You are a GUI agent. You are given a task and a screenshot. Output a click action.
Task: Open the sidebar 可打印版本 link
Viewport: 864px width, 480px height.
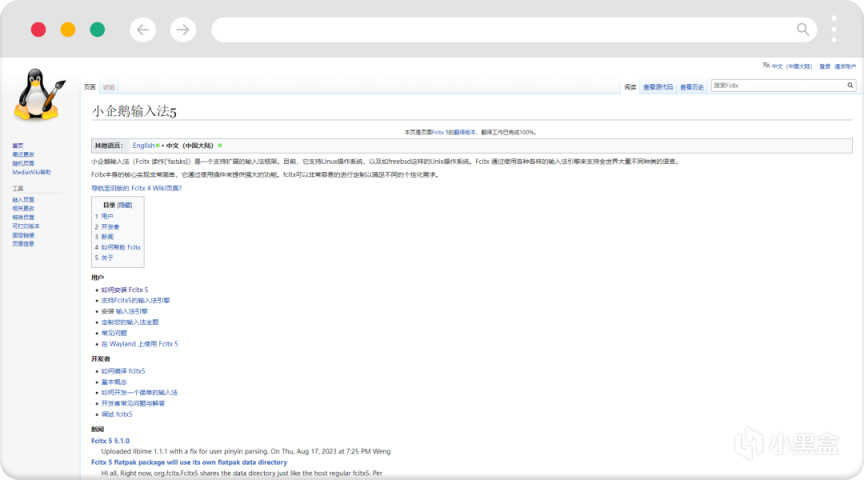tap(26, 226)
